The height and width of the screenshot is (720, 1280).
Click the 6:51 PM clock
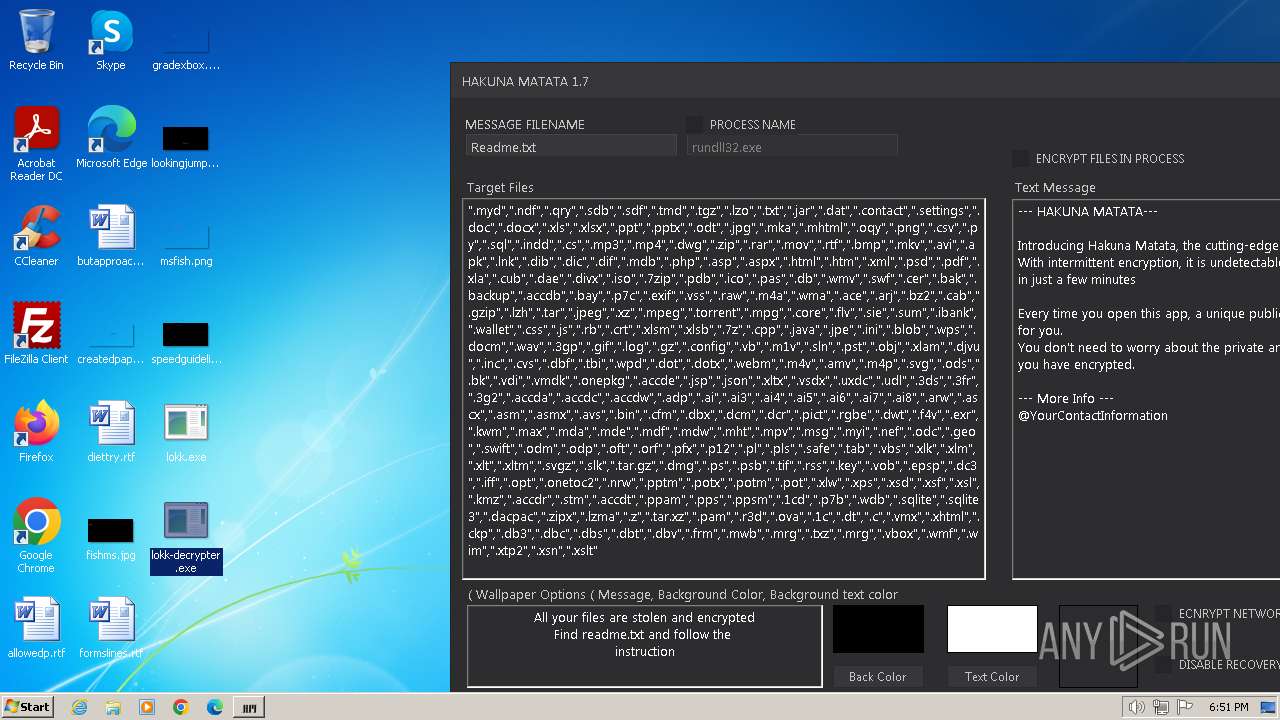click(1228, 707)
